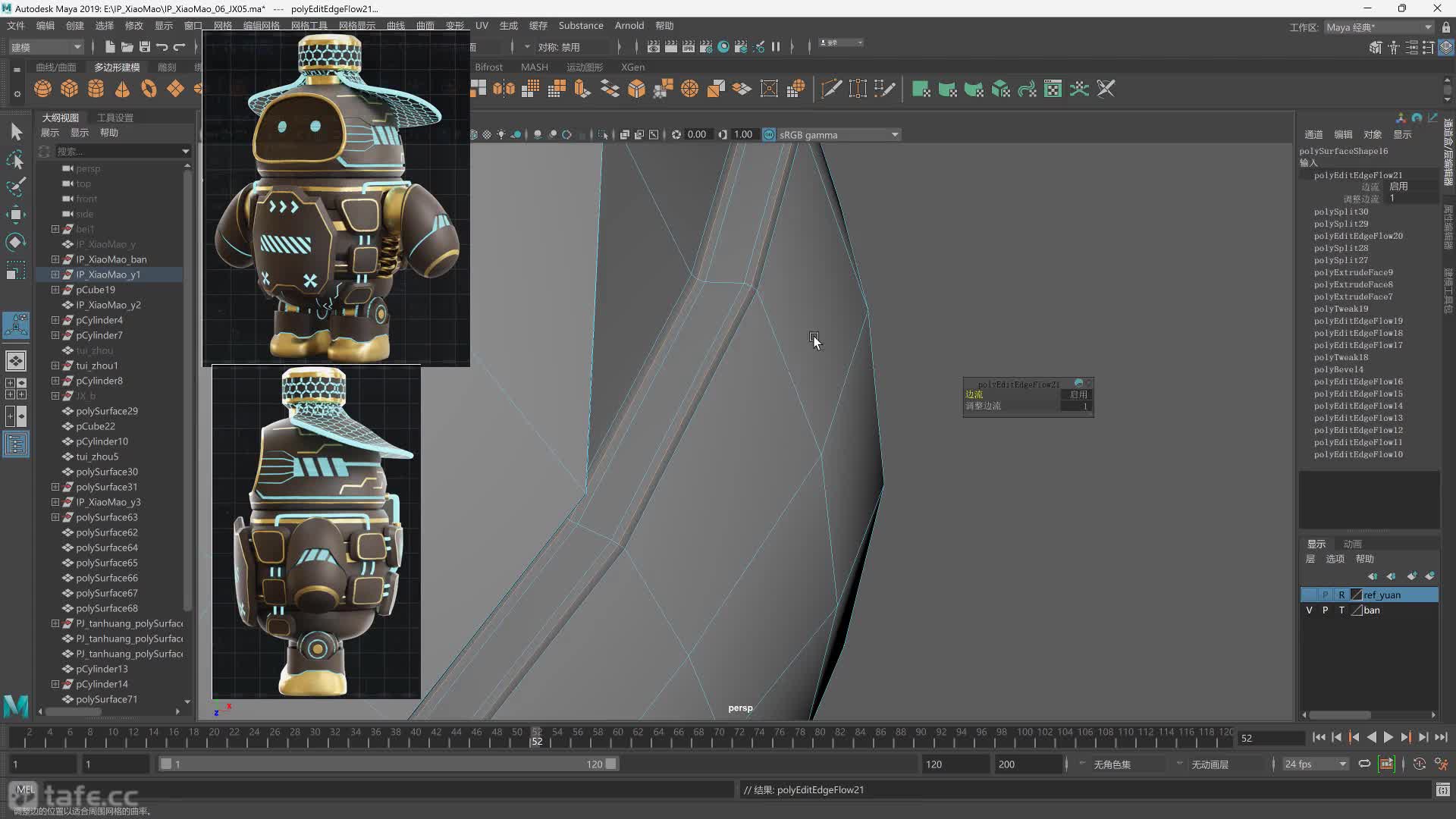The width and height of the screenshot is (1456, 819).
Task: Open the sRGB gamma dropdown
Action: pyautogui.click(x=839, y=135)
